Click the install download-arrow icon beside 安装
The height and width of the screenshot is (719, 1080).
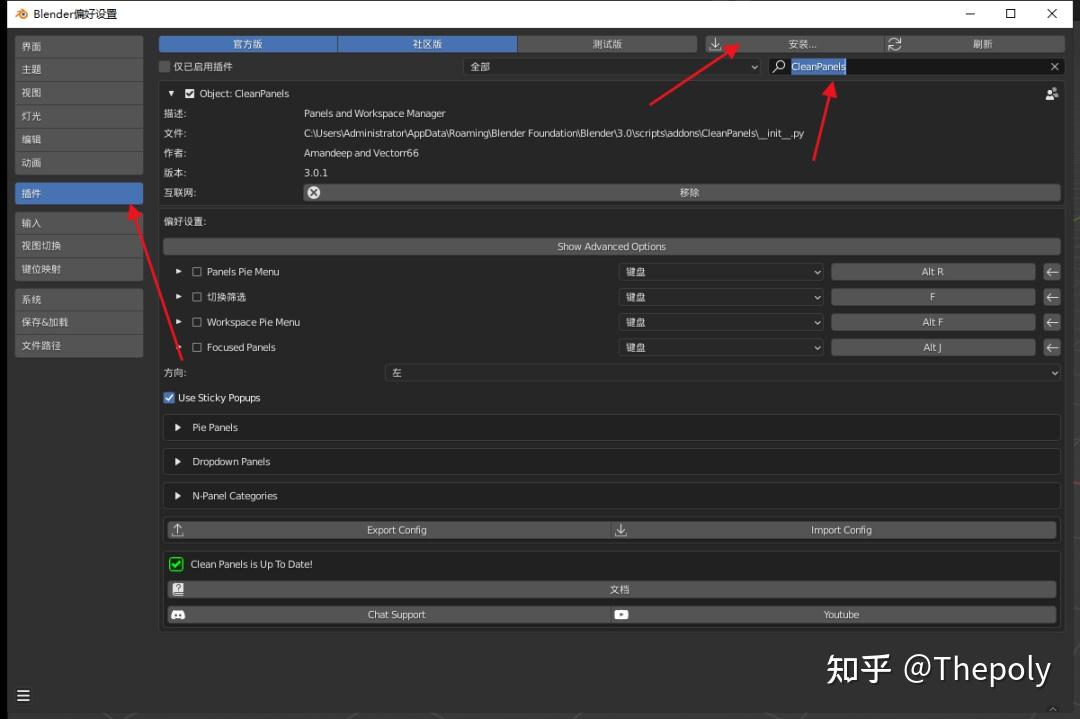pyautogui.click(x=715, y=44)
